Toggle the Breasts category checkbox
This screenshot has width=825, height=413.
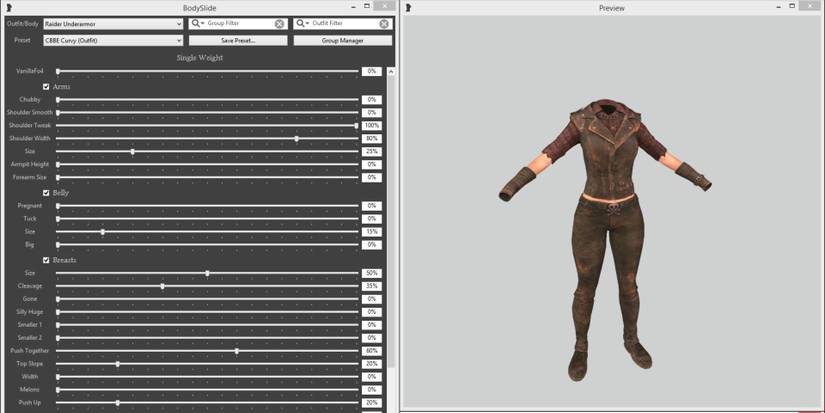coord(46,260)
